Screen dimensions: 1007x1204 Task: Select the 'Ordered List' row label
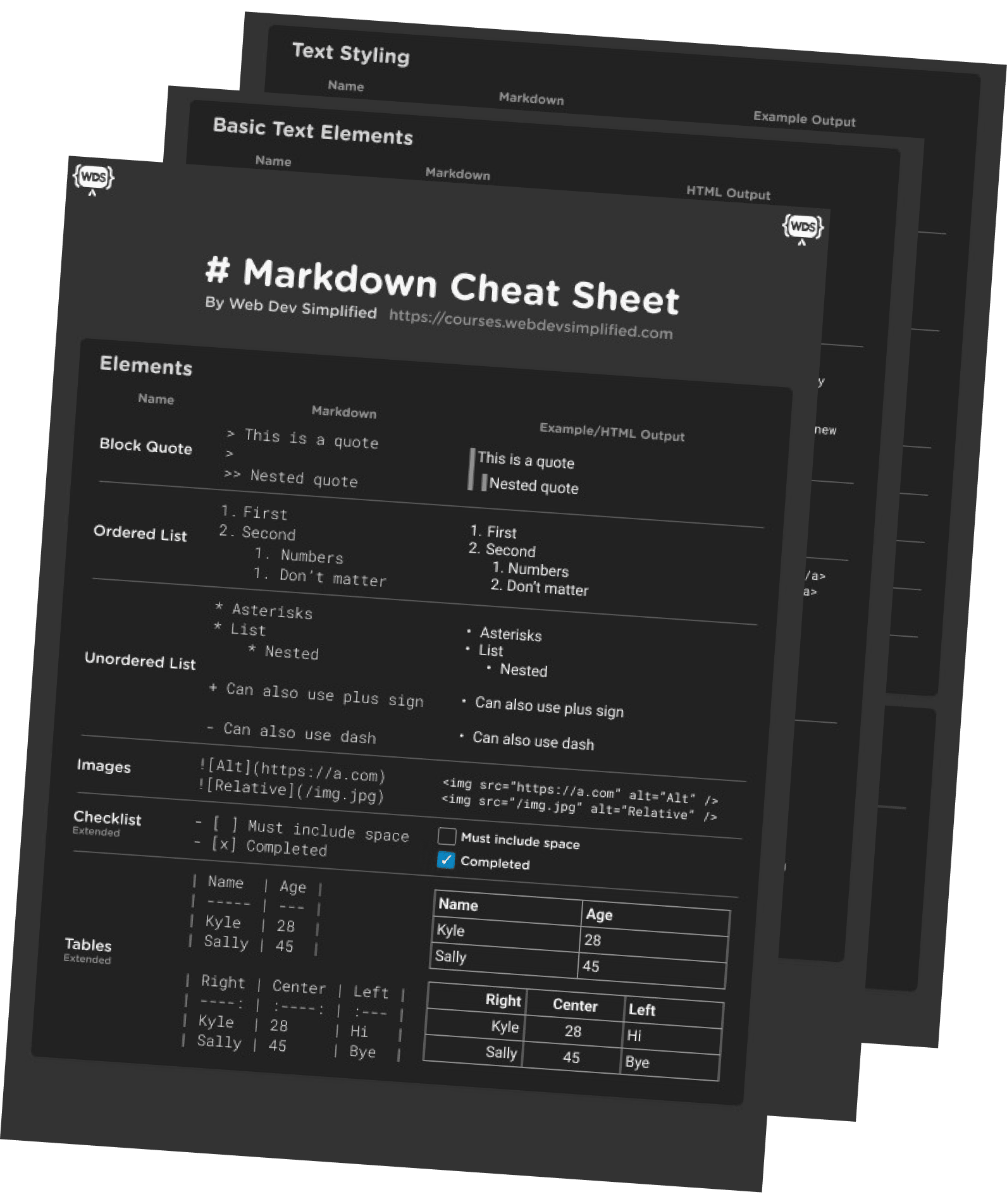(140, 533)
